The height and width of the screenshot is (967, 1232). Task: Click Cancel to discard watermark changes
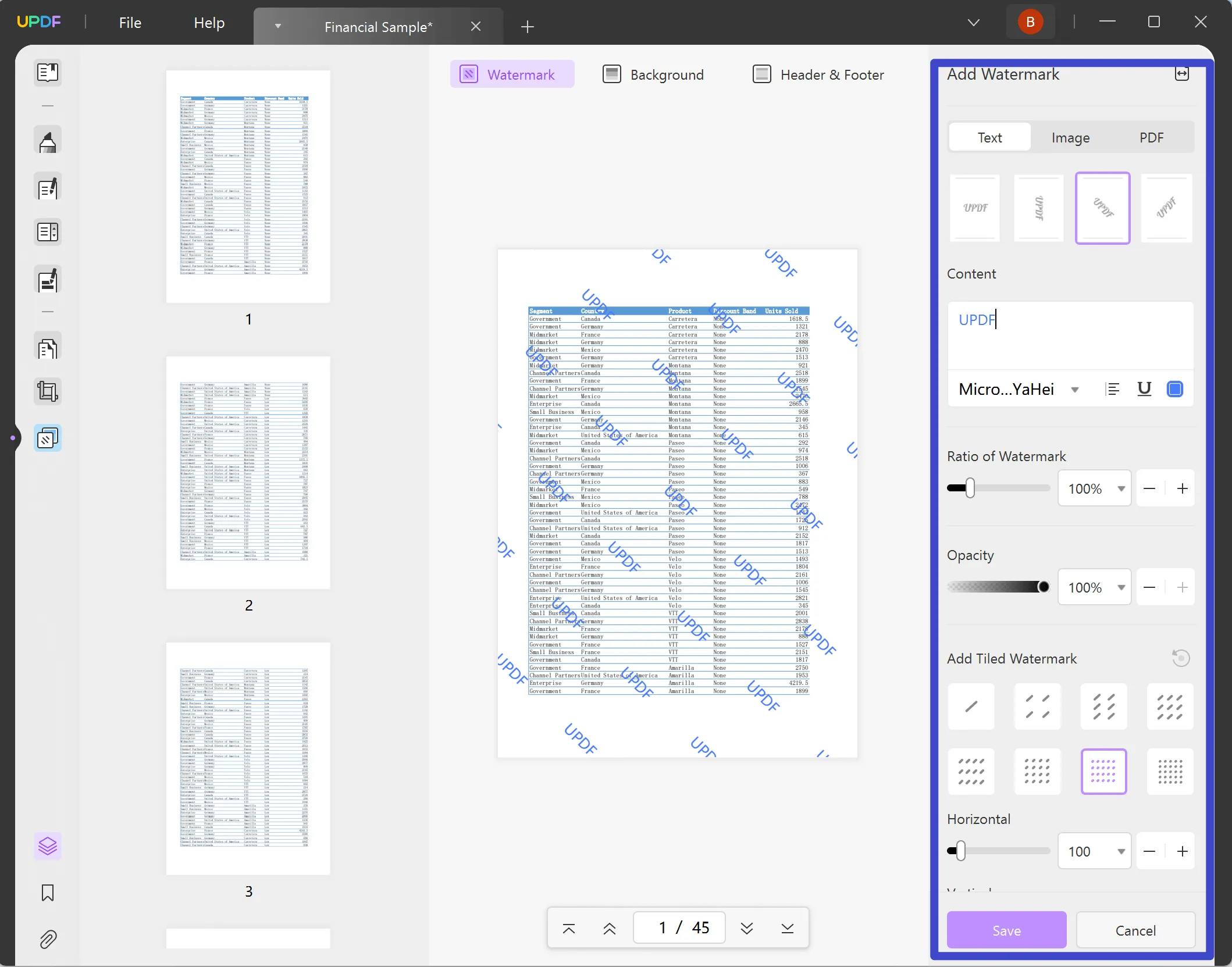(x=1135, y=930)
